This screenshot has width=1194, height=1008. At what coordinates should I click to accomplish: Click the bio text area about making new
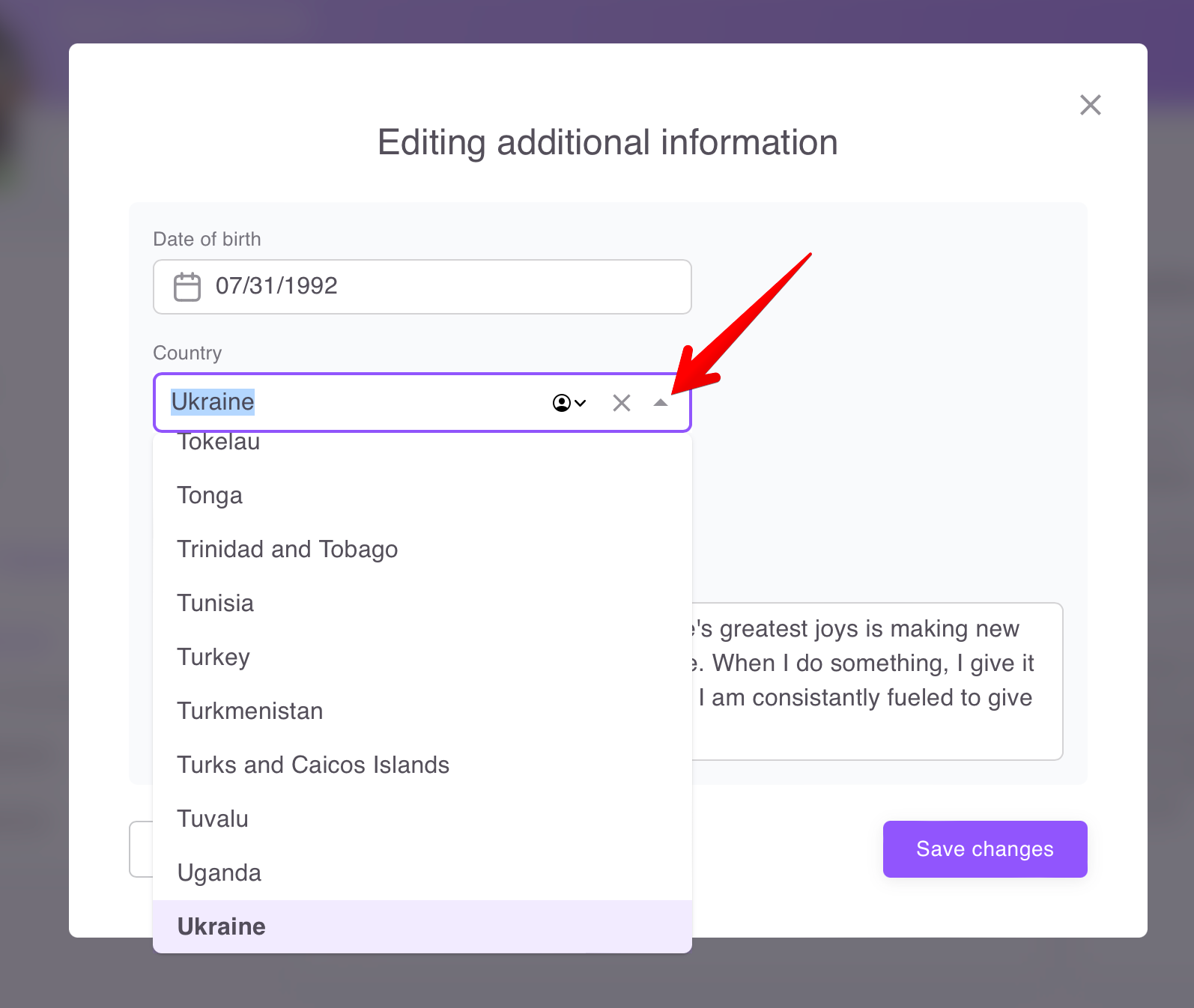(x=876, y=681)
